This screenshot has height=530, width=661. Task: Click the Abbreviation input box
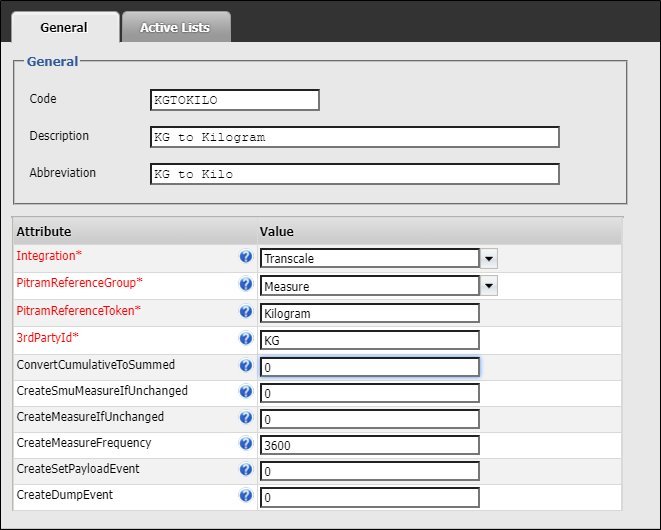[x=354, y=174]
